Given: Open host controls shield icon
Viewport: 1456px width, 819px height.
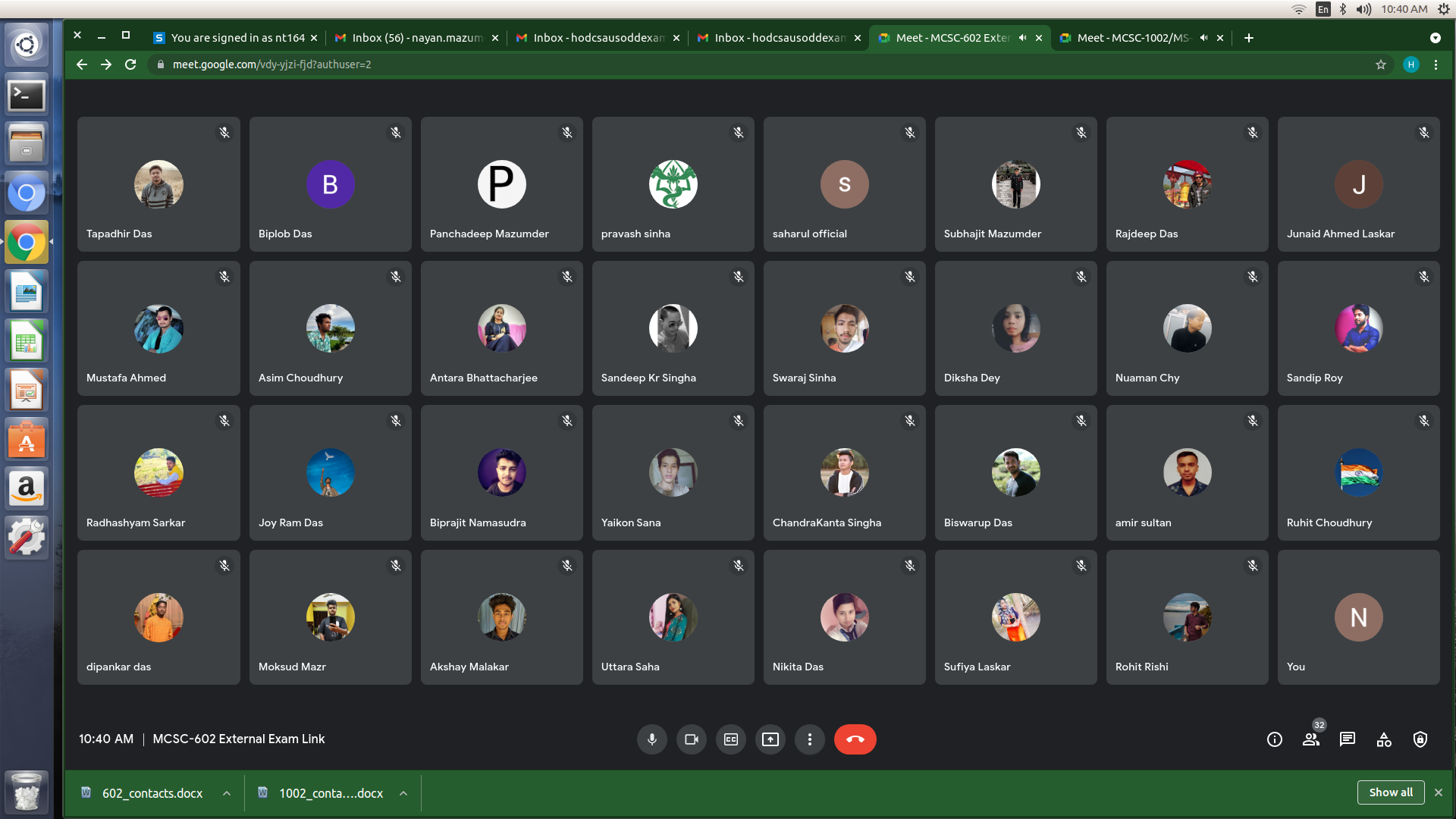Looking at the screenshot, I should point(1420,739).
